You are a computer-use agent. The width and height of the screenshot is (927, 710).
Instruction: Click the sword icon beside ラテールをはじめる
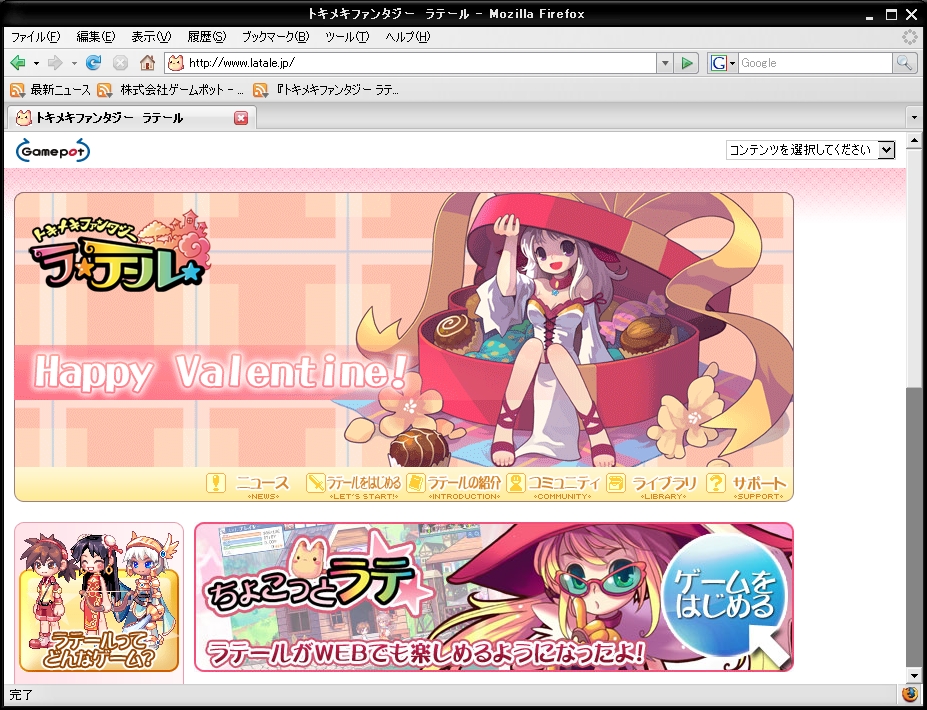[x=316, y=483]
